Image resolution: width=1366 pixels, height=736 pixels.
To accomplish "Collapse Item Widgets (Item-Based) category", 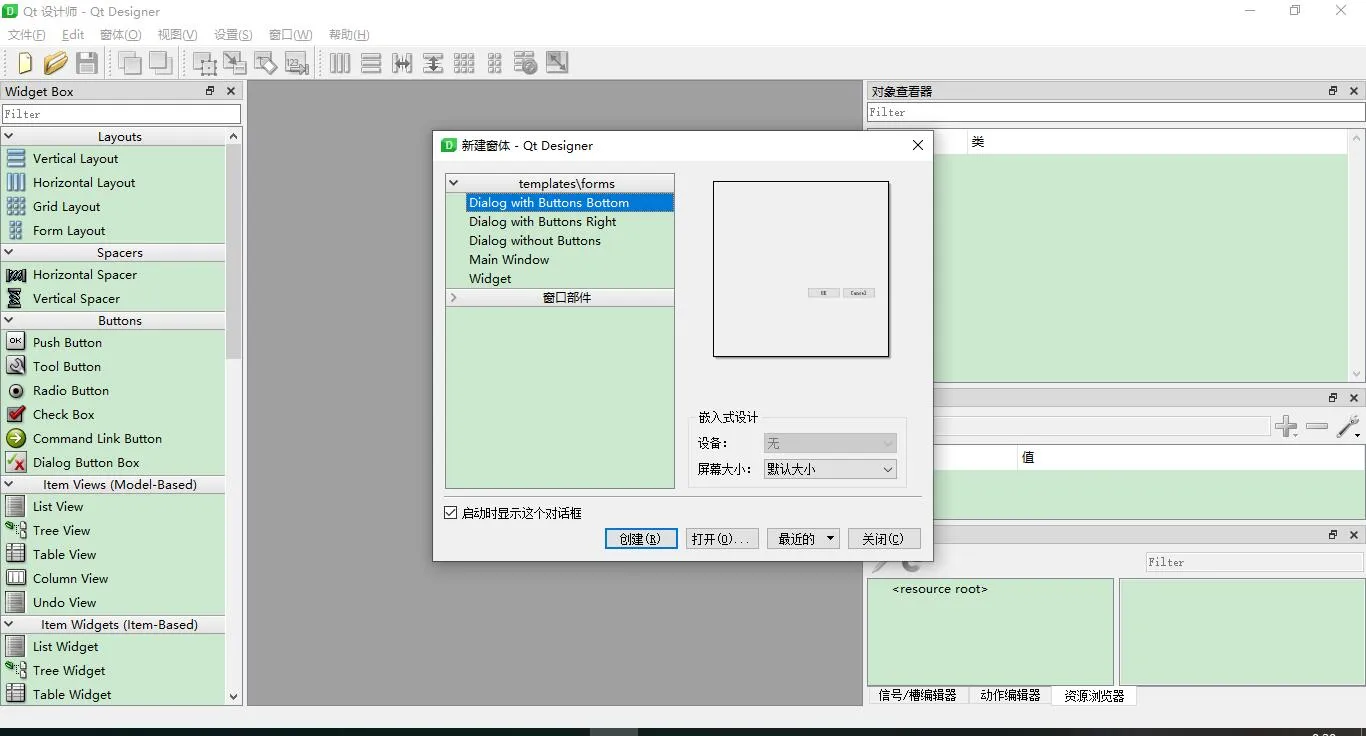I will pos(9,624).
